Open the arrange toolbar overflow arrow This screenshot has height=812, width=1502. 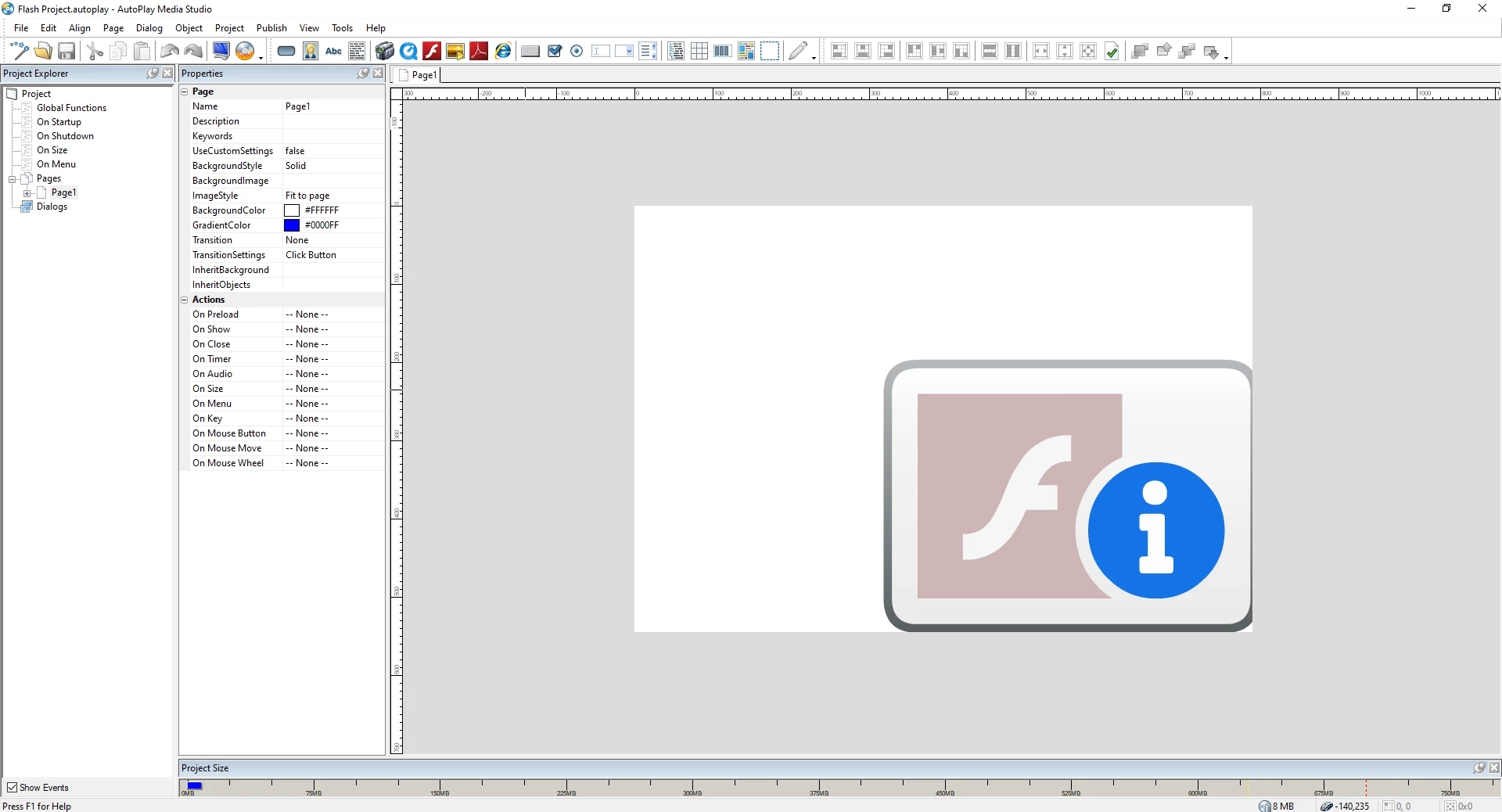[1226, 56]
